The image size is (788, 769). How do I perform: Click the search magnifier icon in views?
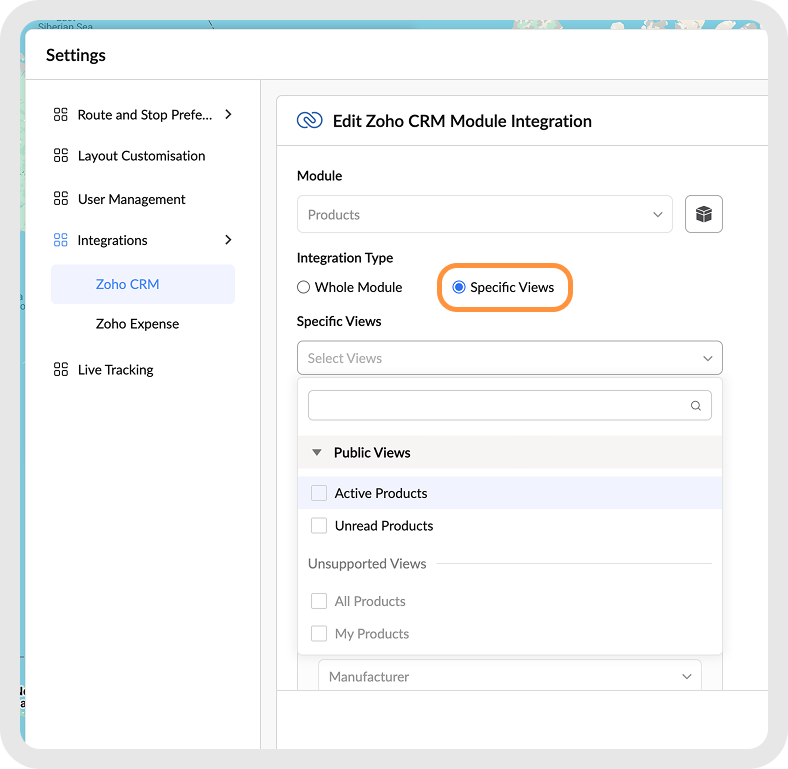tap(696, 406)
